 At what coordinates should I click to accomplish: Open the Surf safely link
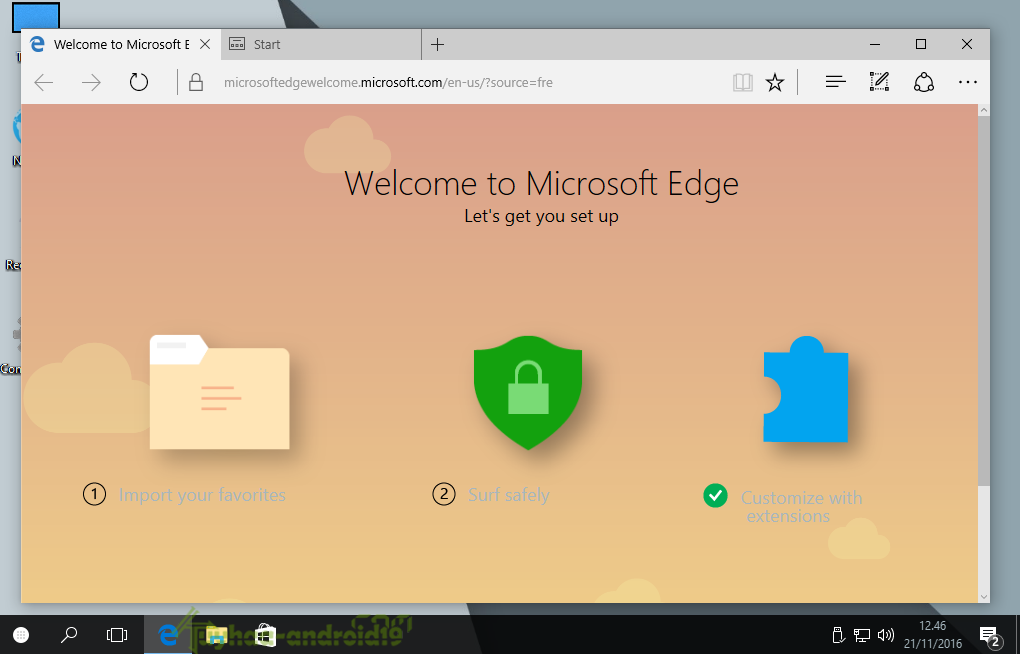pyautogui.click(x=509, y=495)
